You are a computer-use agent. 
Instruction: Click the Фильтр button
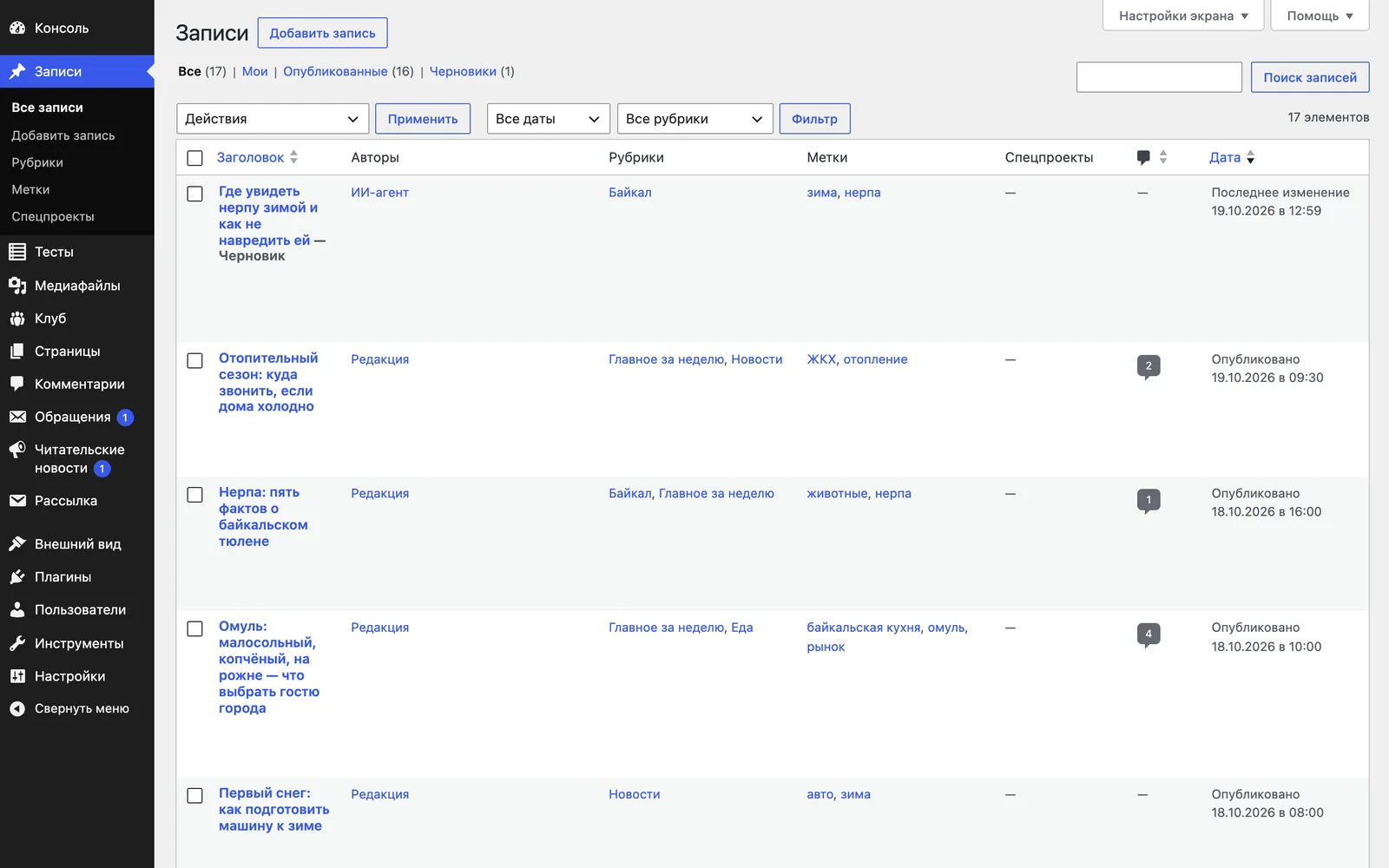coord(814,119)
